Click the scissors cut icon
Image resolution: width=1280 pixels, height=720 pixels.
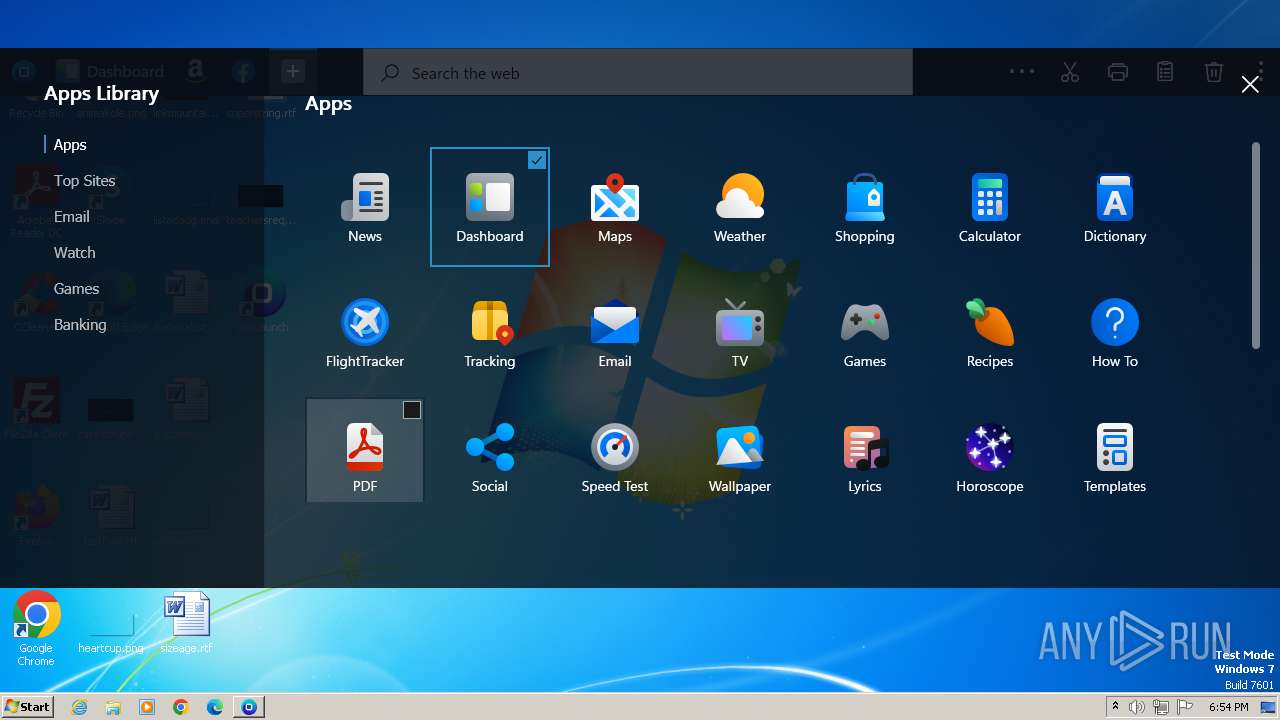[1070, 72]
